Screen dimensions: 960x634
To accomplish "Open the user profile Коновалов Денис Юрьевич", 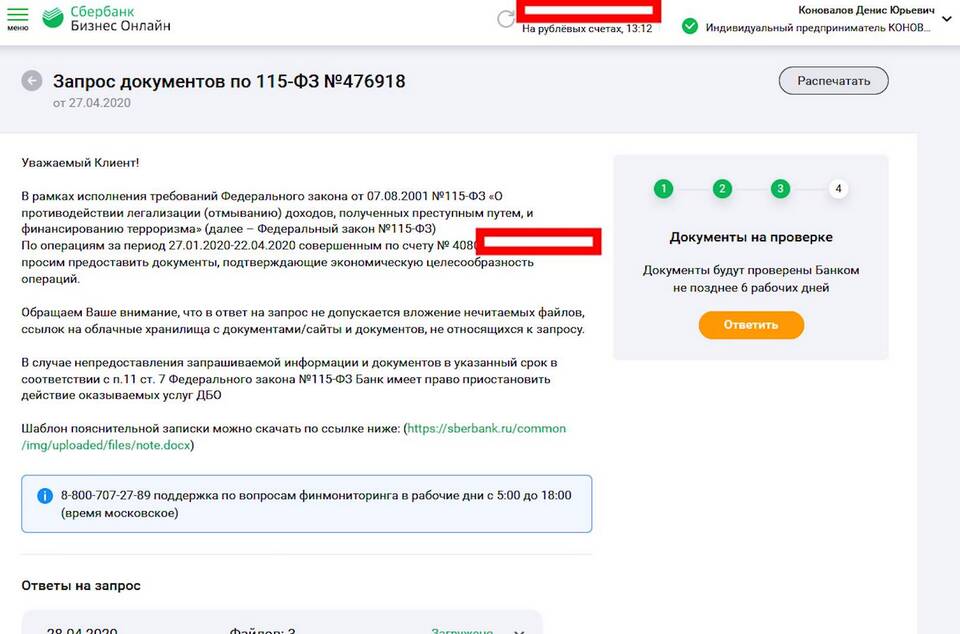I will [866, 10].
